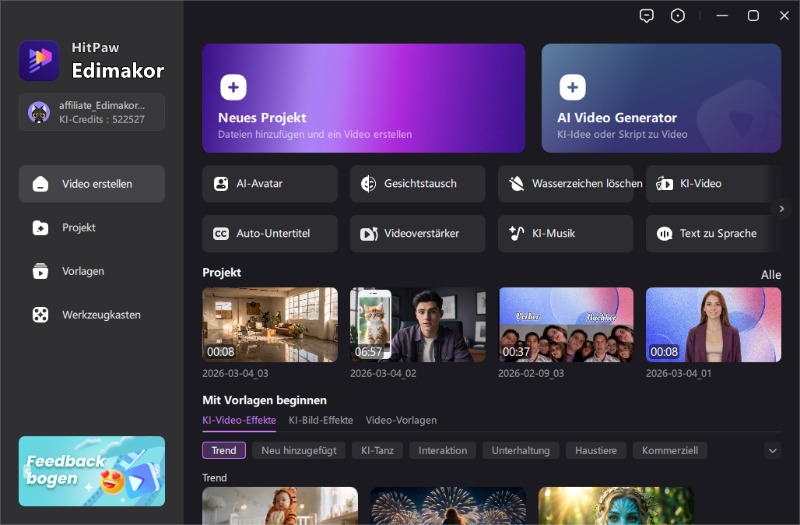
Task: Switch to the KI-Video-Effekte tab
Action: click(x=239, y=420)
